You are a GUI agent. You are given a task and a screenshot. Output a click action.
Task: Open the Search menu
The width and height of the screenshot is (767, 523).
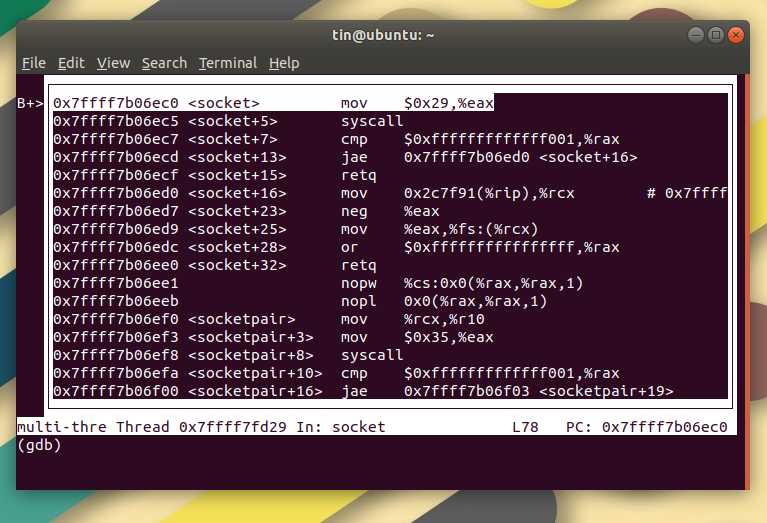point(164,63)
